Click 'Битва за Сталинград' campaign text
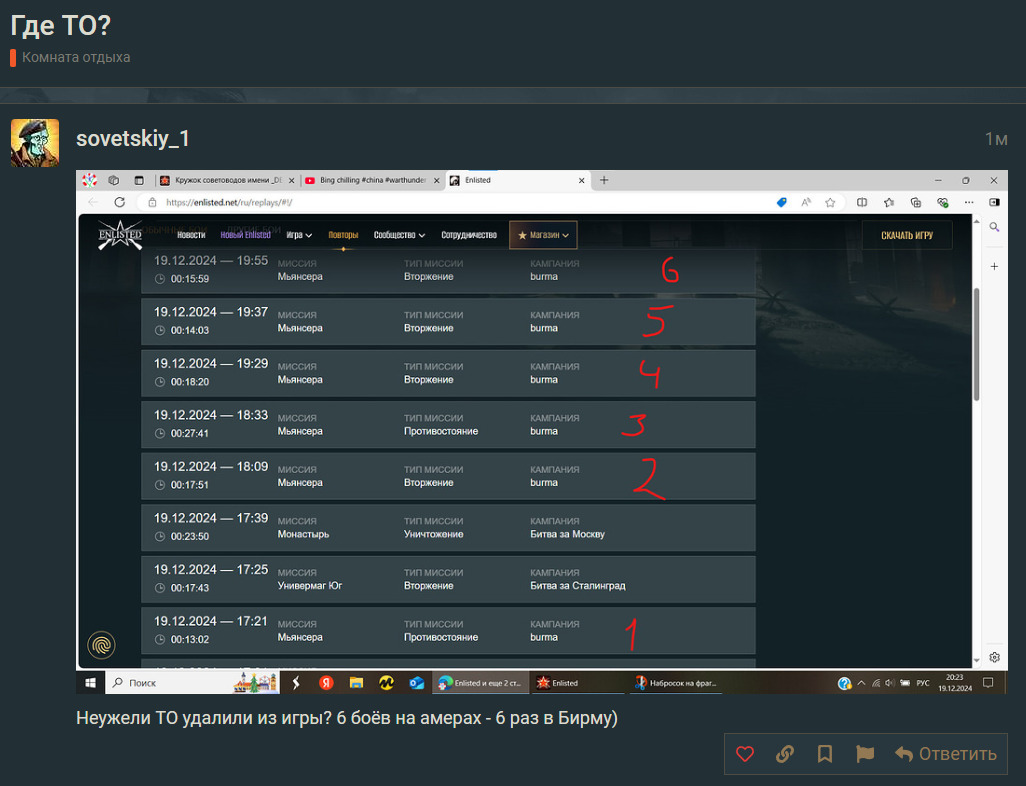 578,586
